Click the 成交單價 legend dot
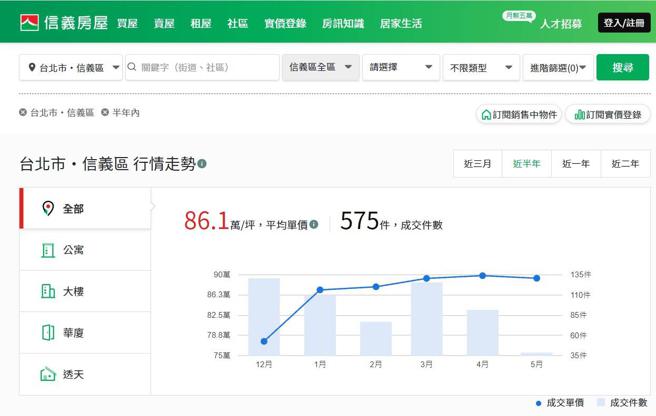The height and width of the screenshot is (416, 656). (x=538, y=403)
